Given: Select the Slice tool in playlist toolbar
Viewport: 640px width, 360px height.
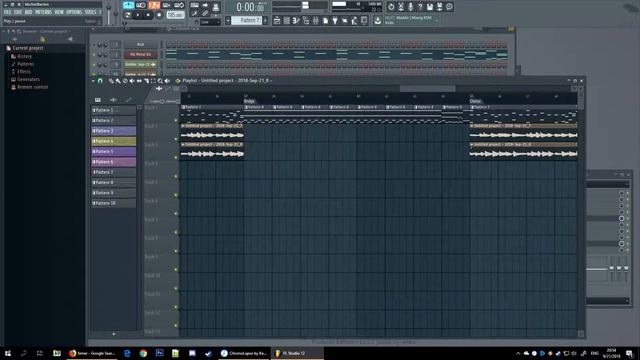Looking at the screenshot, I should (x=146, y=81).
